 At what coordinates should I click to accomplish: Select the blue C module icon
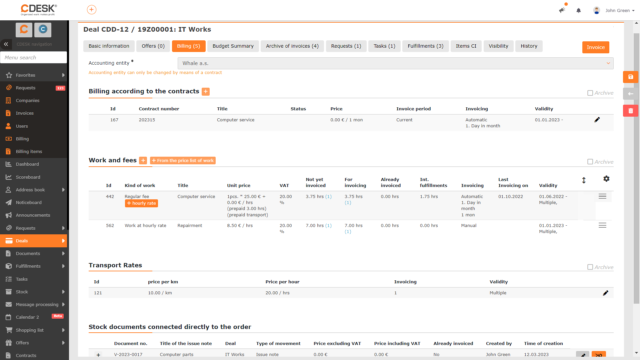click(x=43, y=29)
